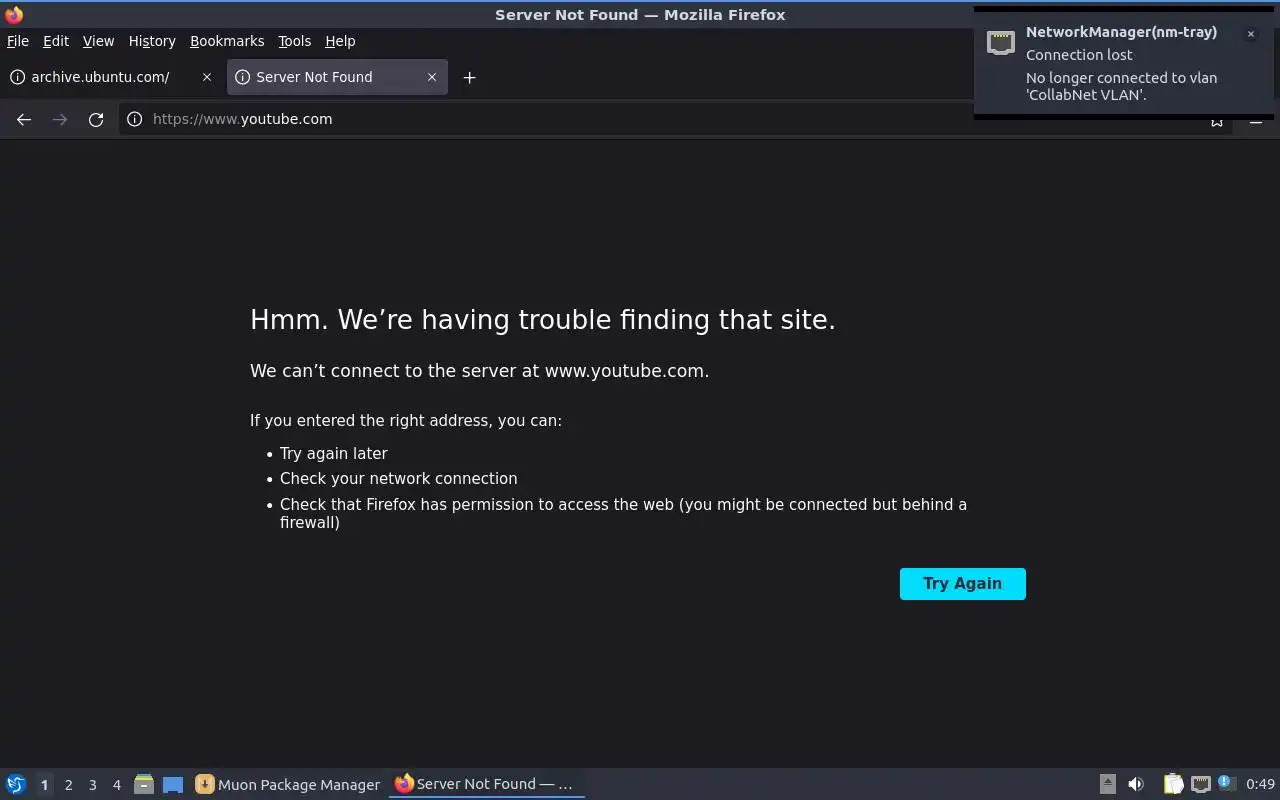Click the Try Again button
This screenshot has height=800, width=1280.
pyautogui.click(x=962, y=584)
